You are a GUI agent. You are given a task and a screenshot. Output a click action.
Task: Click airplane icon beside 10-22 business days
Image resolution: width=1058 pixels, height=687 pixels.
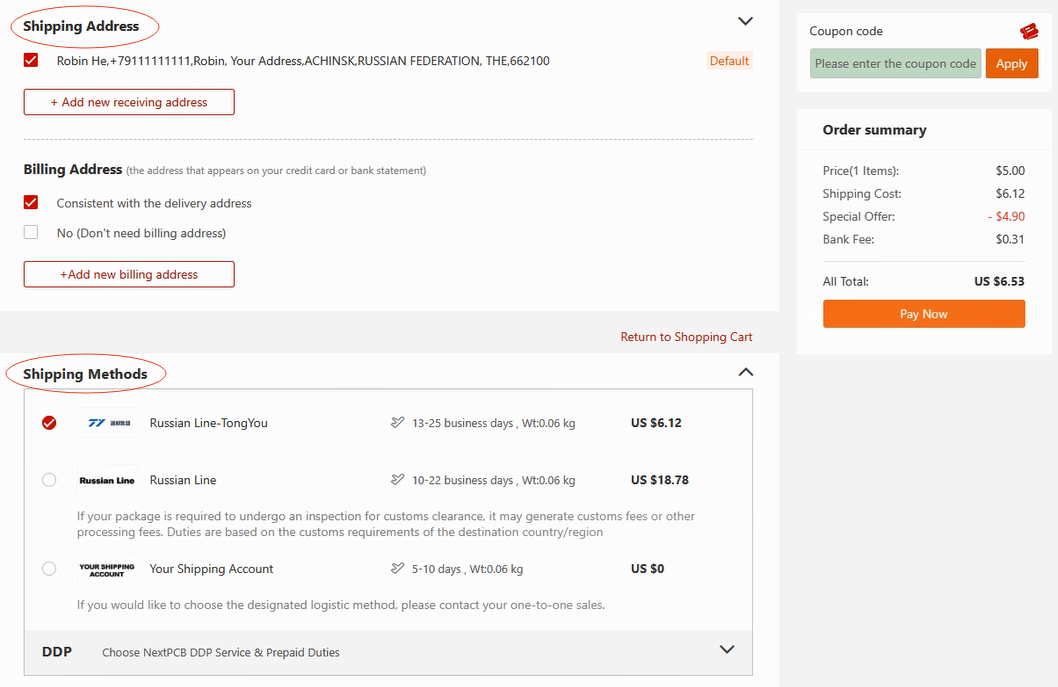click(398, 480)
